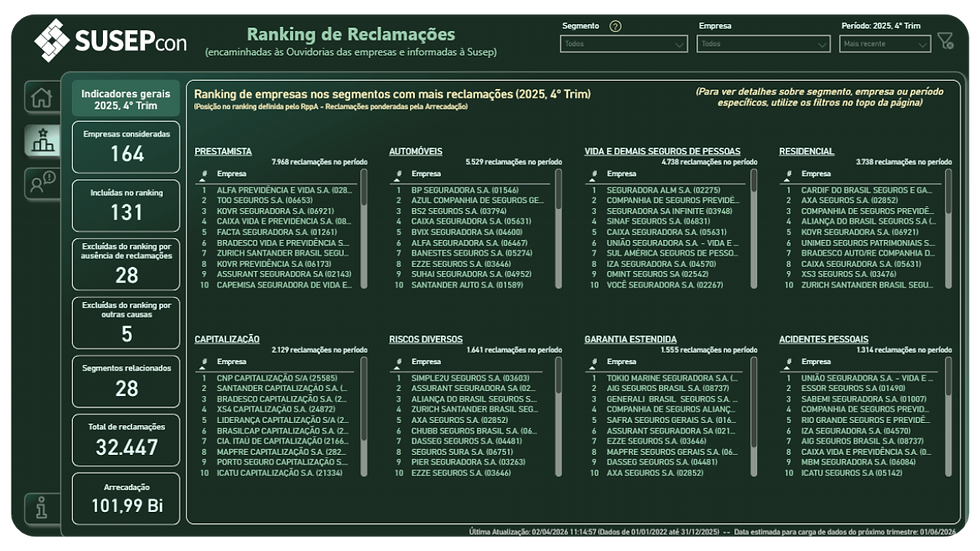Image resolution: width=980 pixels, height=551 pixels.
Task: Click the Automóveis table scrollbar
Action: point(559,229)
